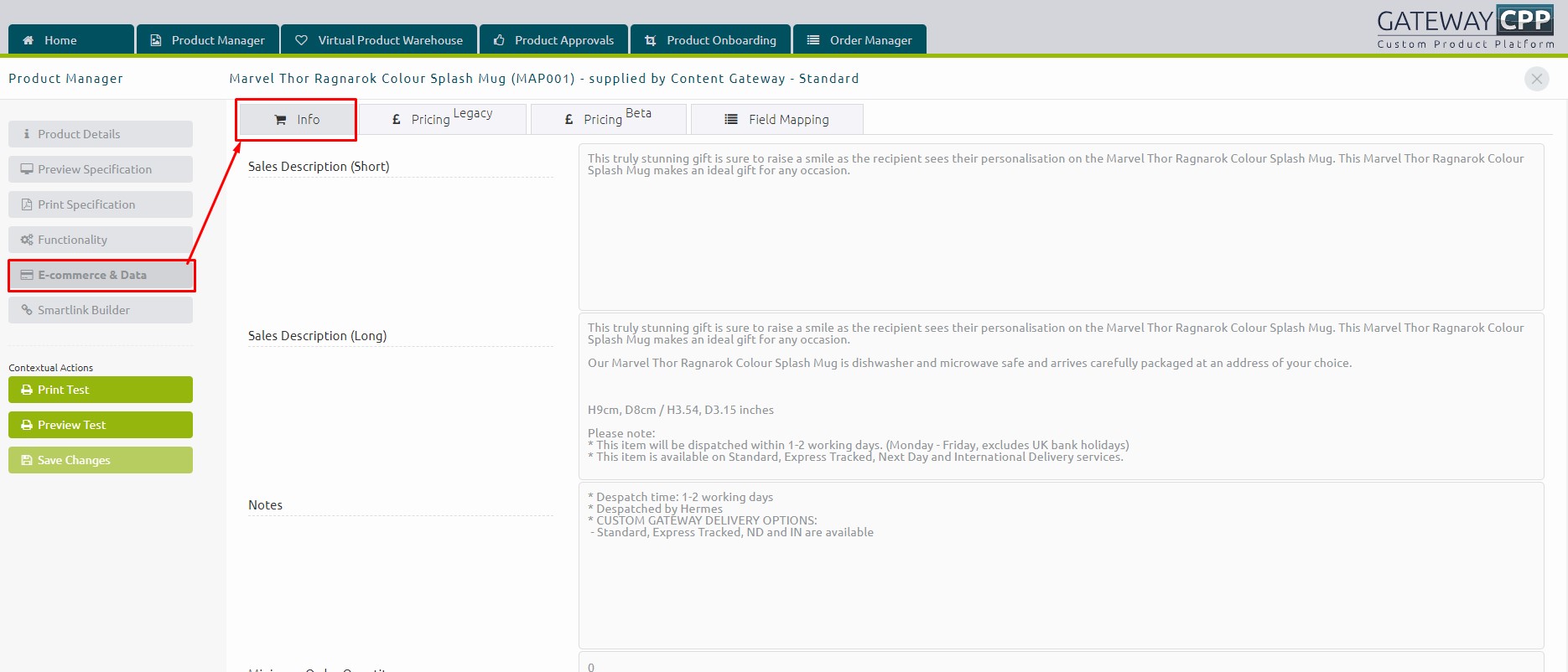This screenshot has height=672, width=1568.
Task: Click the Print Test printer icon
Action: click(27, 390)
